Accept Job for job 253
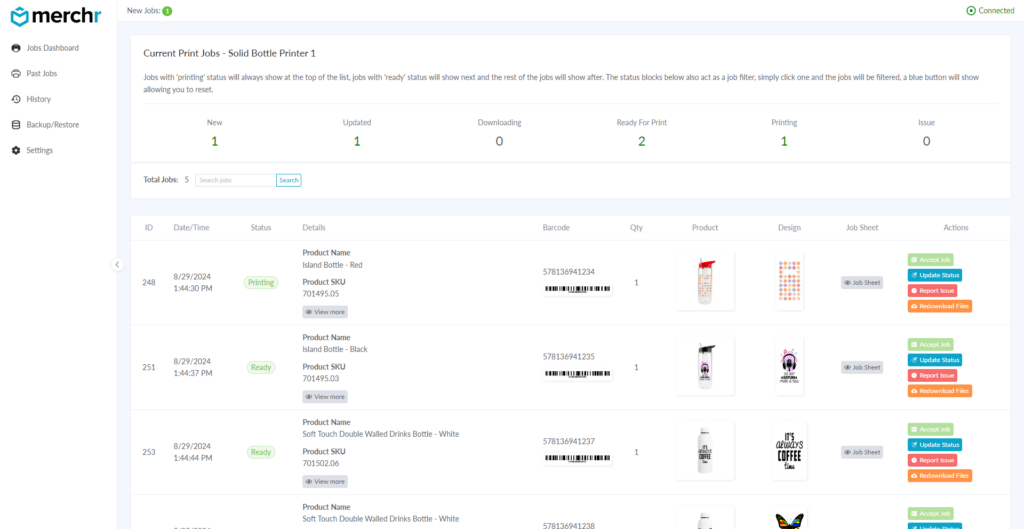 pos(930,429)
